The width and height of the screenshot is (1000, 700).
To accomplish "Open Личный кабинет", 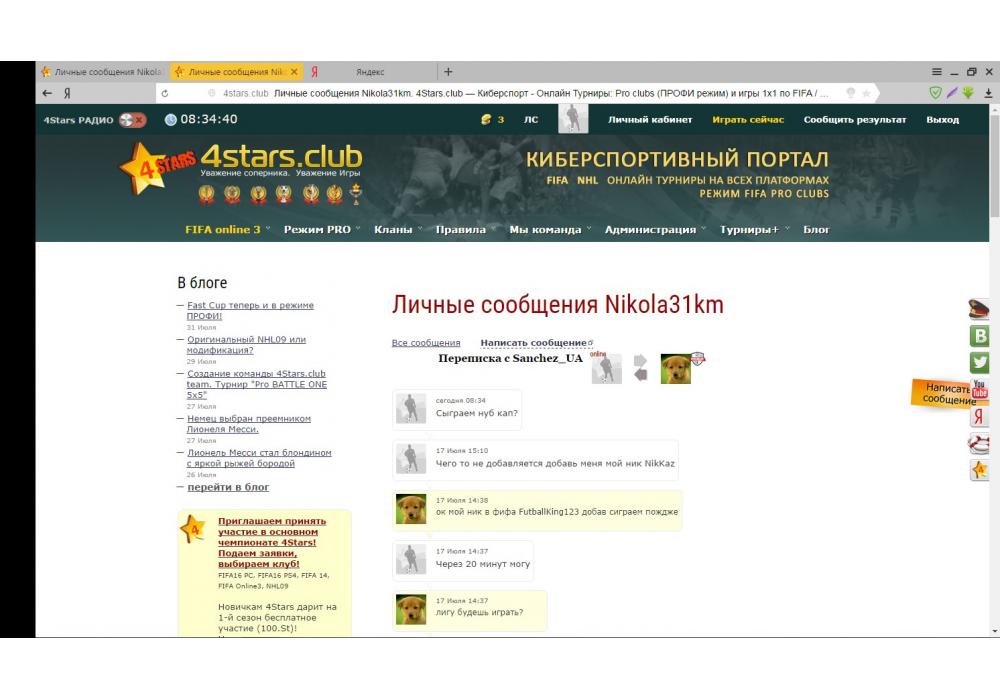I will tap(650, 120).
